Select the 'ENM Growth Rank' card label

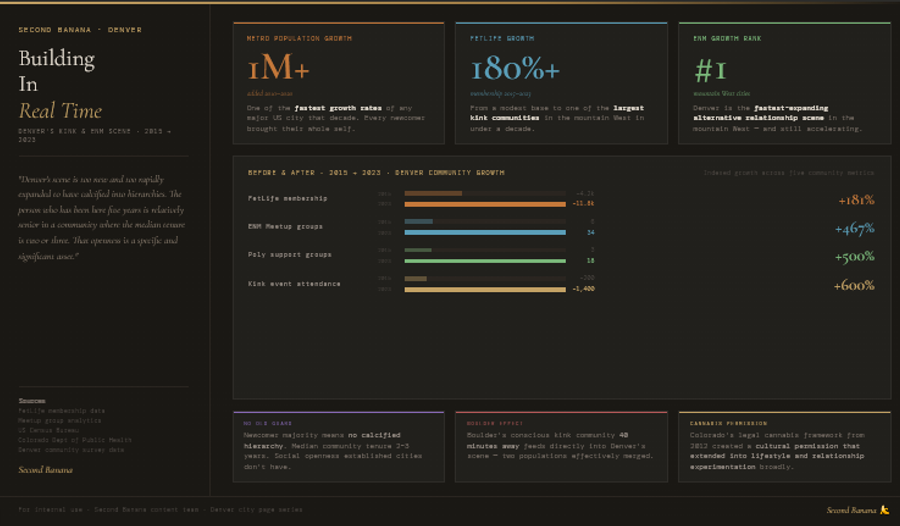point(727,38)
